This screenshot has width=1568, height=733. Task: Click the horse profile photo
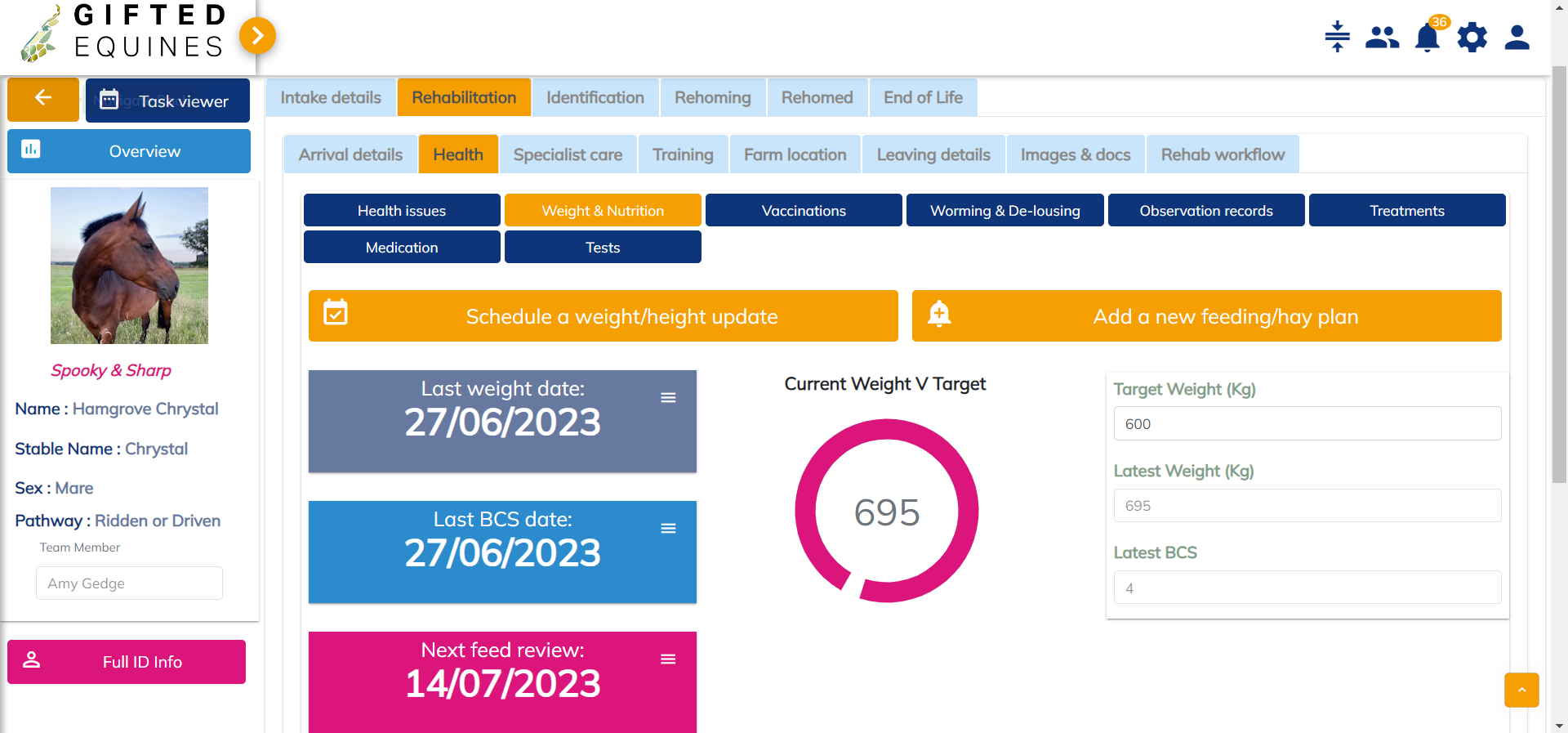coord(129,266)
